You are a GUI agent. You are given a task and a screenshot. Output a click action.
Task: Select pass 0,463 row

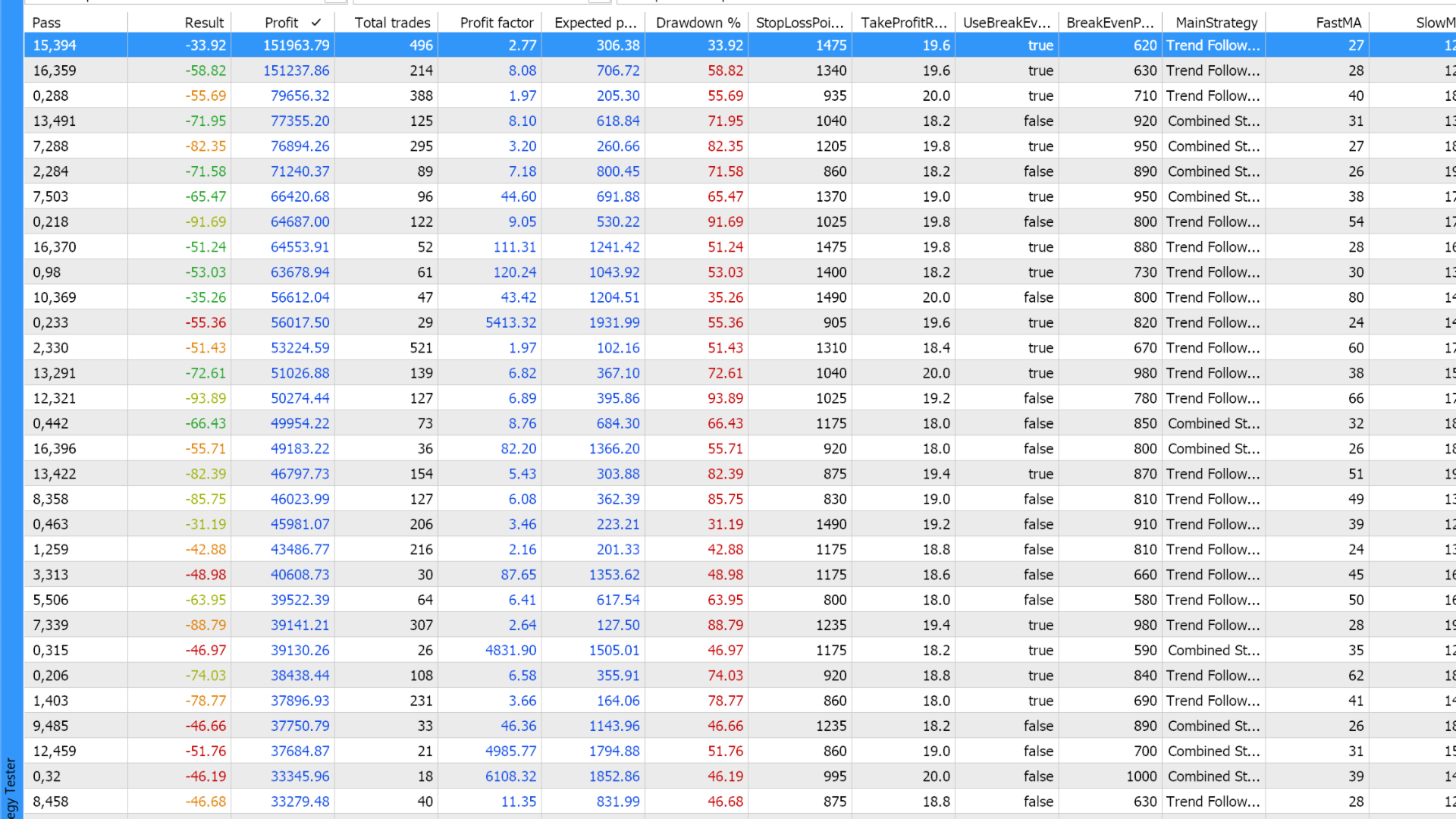[51, 524]
